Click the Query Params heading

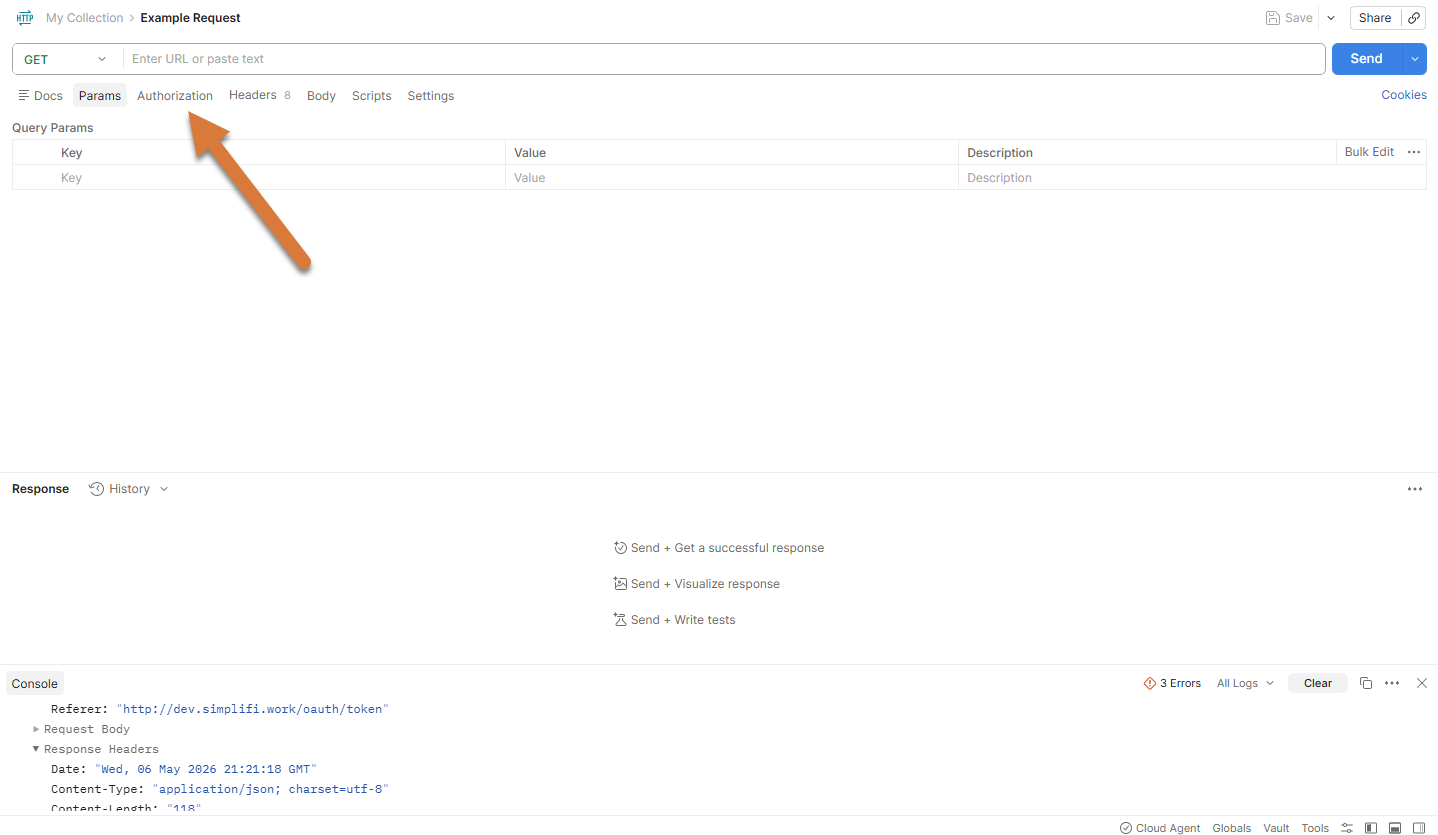tap(53, 128)
